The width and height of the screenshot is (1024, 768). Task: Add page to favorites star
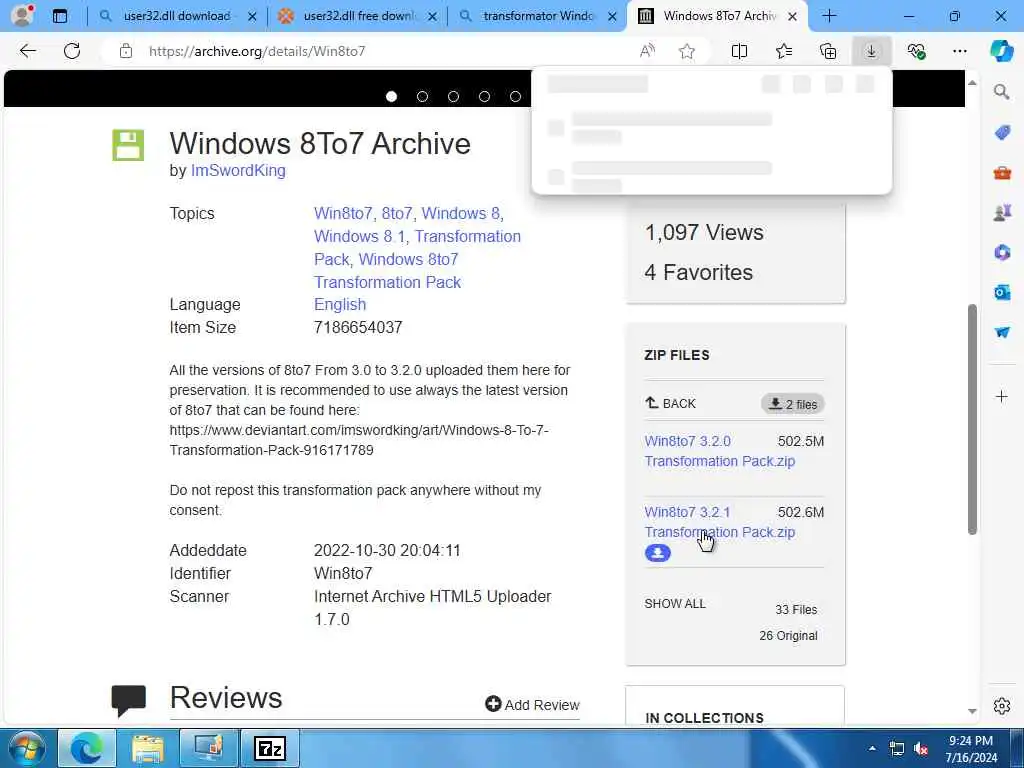point(686,51)
